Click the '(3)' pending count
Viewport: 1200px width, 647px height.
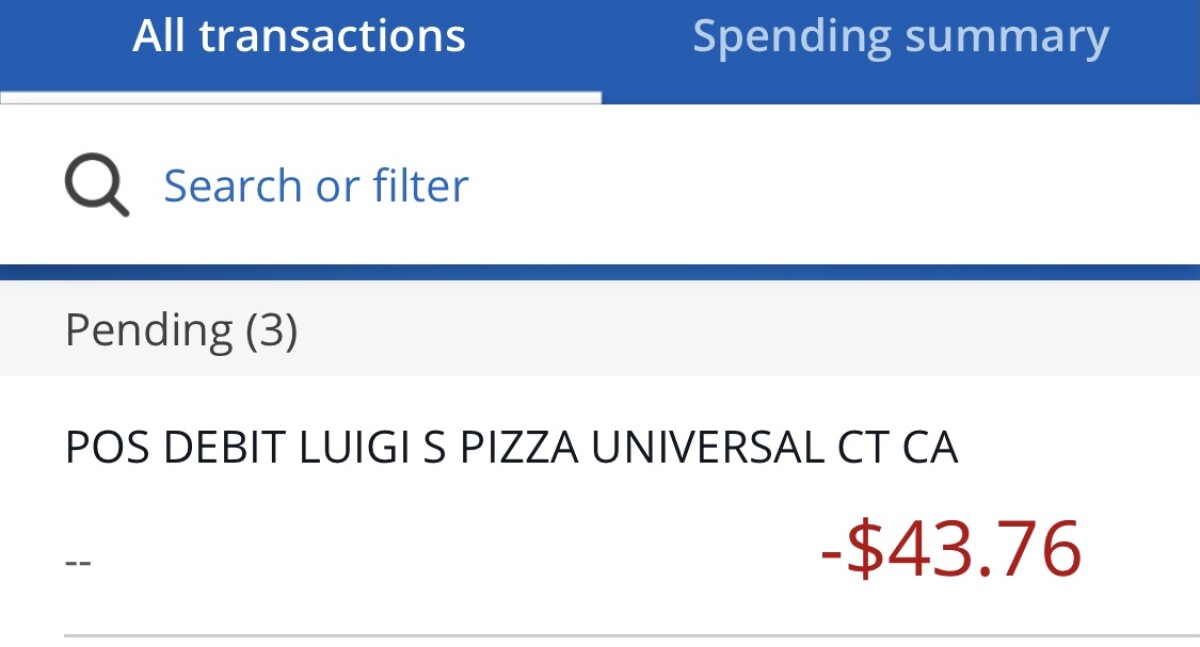(271, 330)
